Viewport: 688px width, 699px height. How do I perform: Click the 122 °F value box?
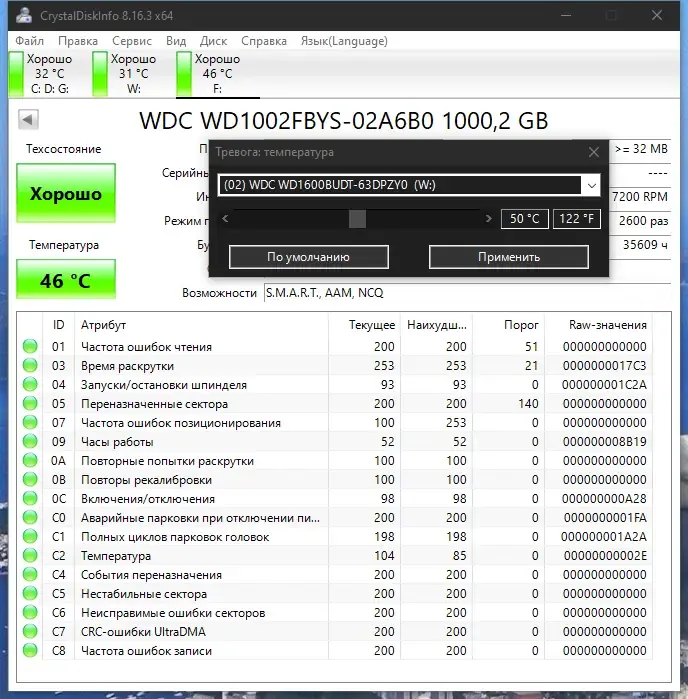(x=577, y=219)
